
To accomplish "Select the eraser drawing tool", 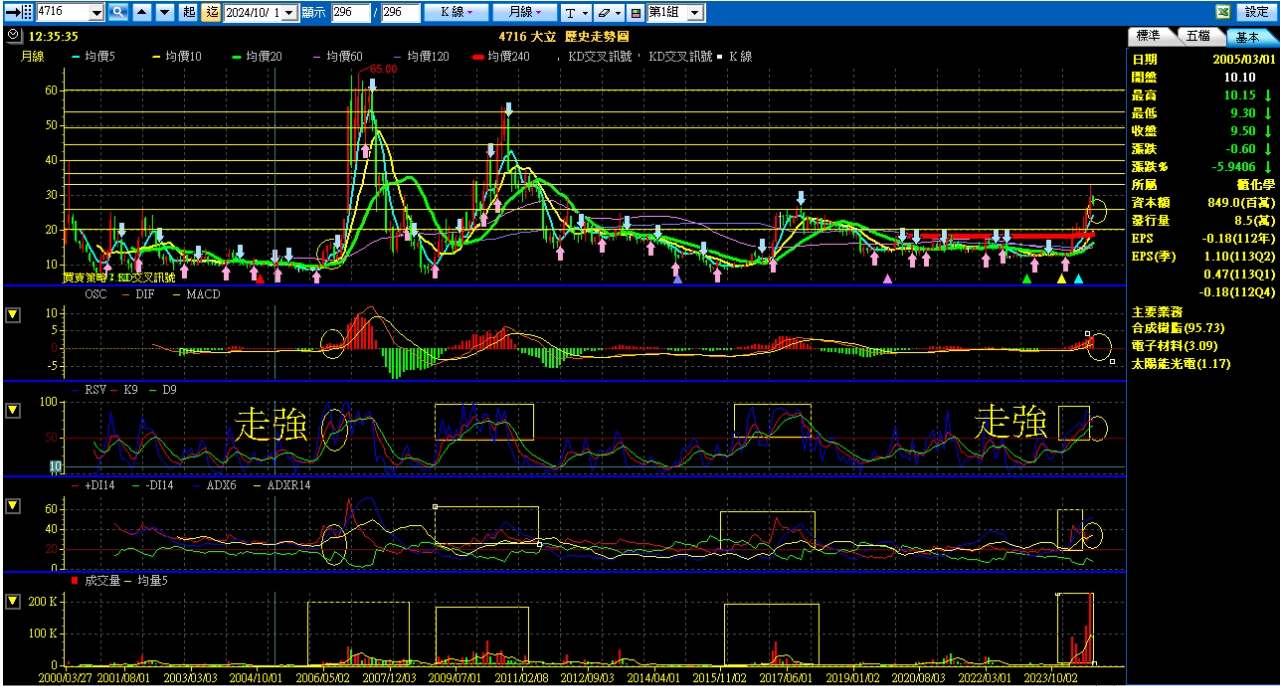I will (x=604, y=12).
